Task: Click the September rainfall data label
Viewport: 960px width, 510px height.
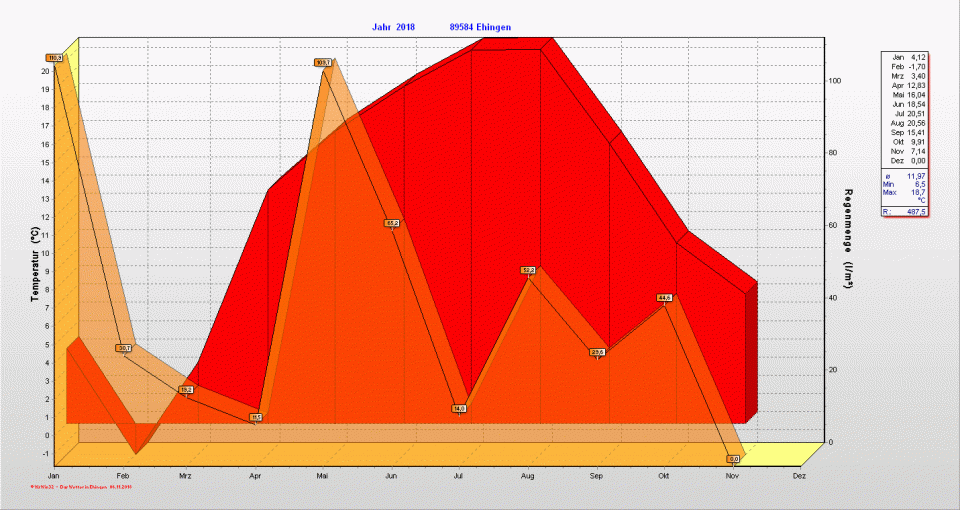Action: [x=598, y=352]
